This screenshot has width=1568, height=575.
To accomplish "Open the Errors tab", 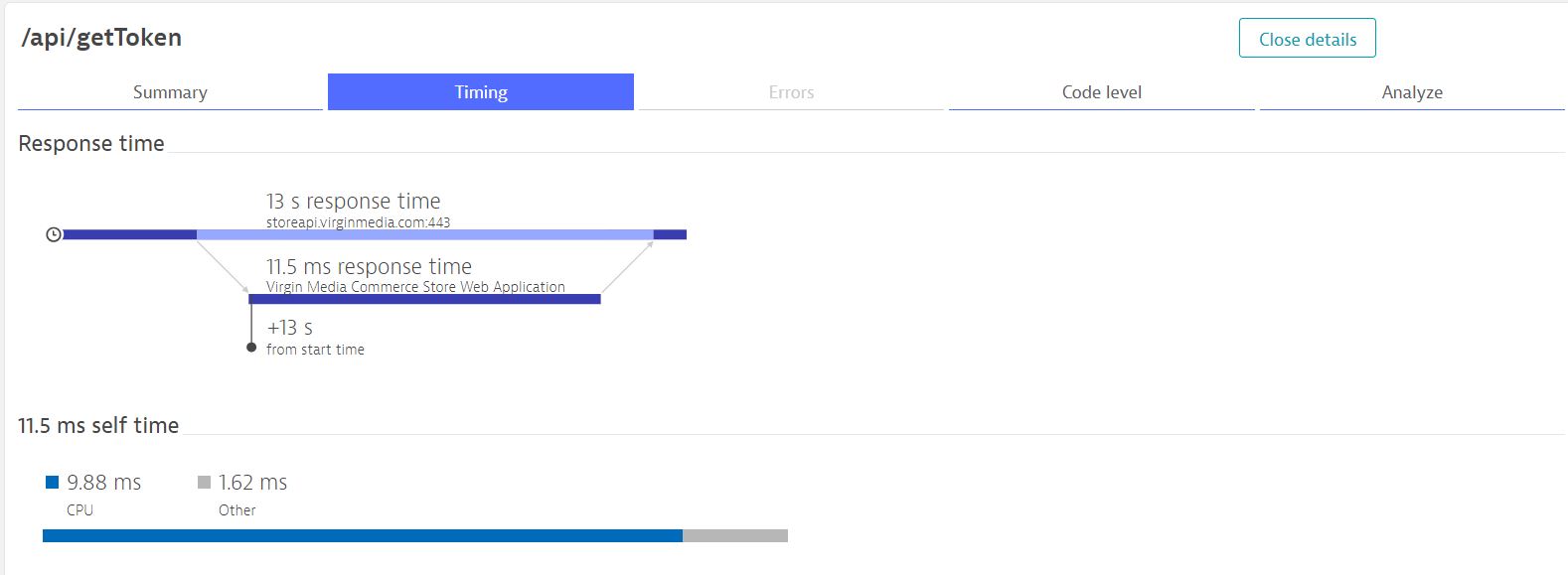I will tap(791, 92).
